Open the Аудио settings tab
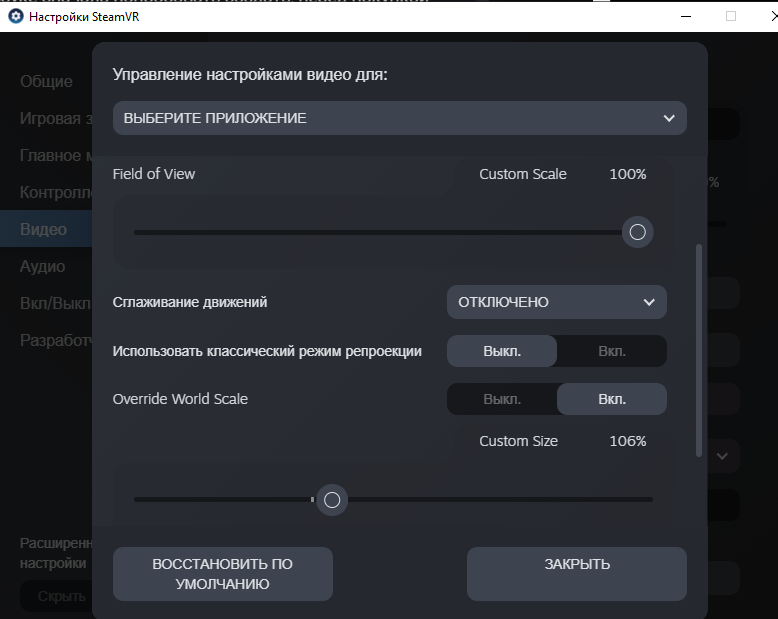778x619 pixels. point(43,266)
